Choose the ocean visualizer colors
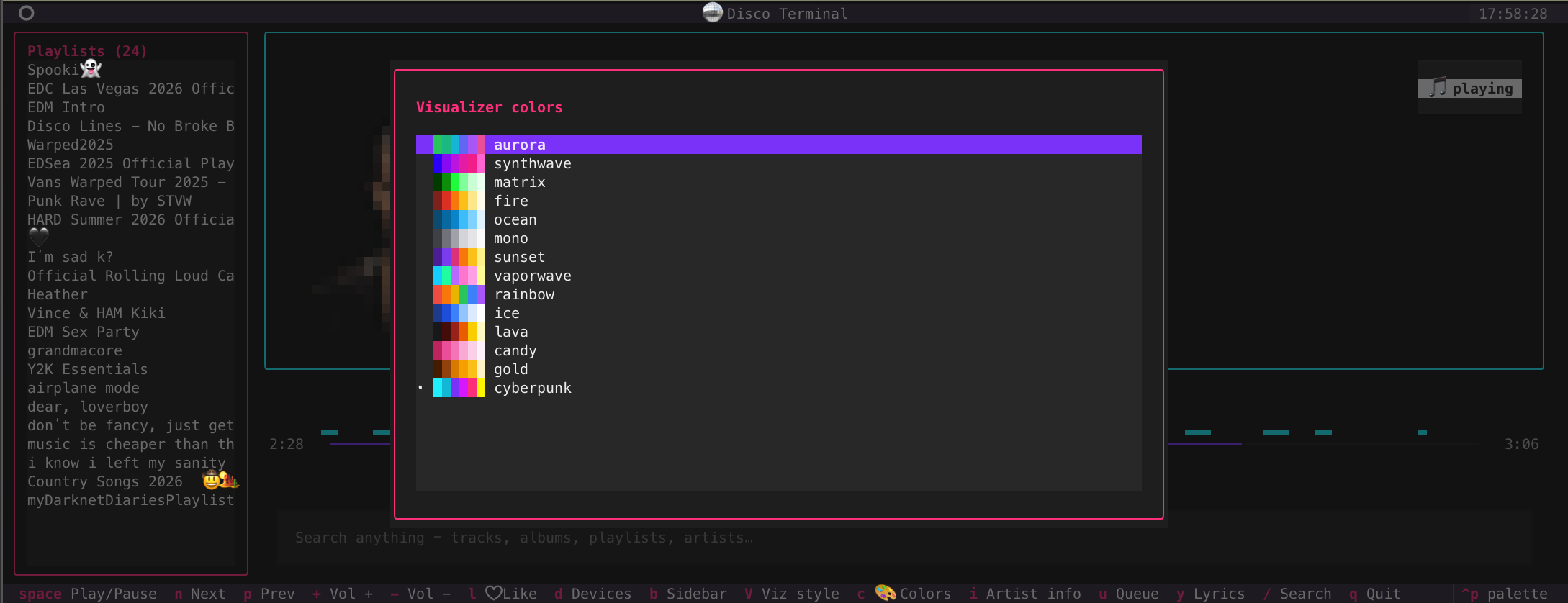Screen dimensions: 1568x603 (x=778, y=219)
